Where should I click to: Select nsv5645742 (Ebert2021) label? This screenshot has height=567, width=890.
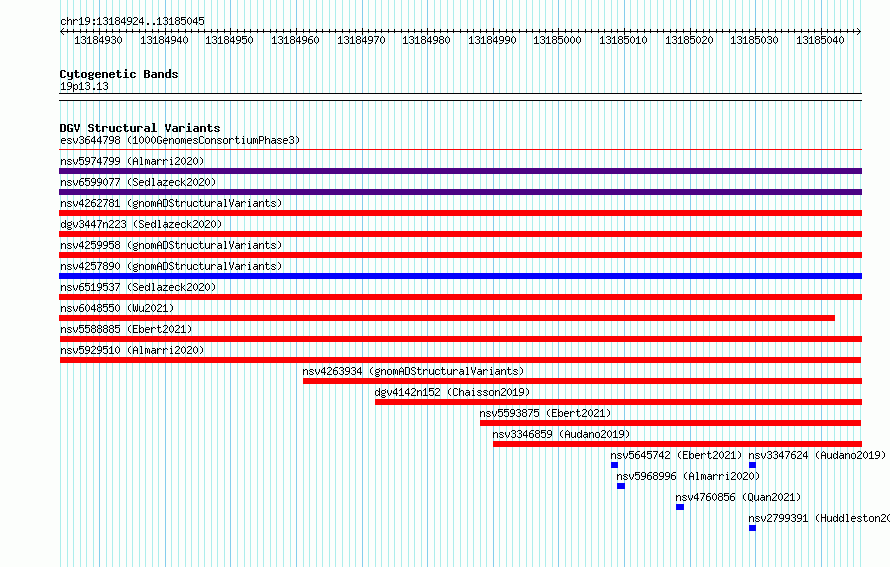(676, 455)
